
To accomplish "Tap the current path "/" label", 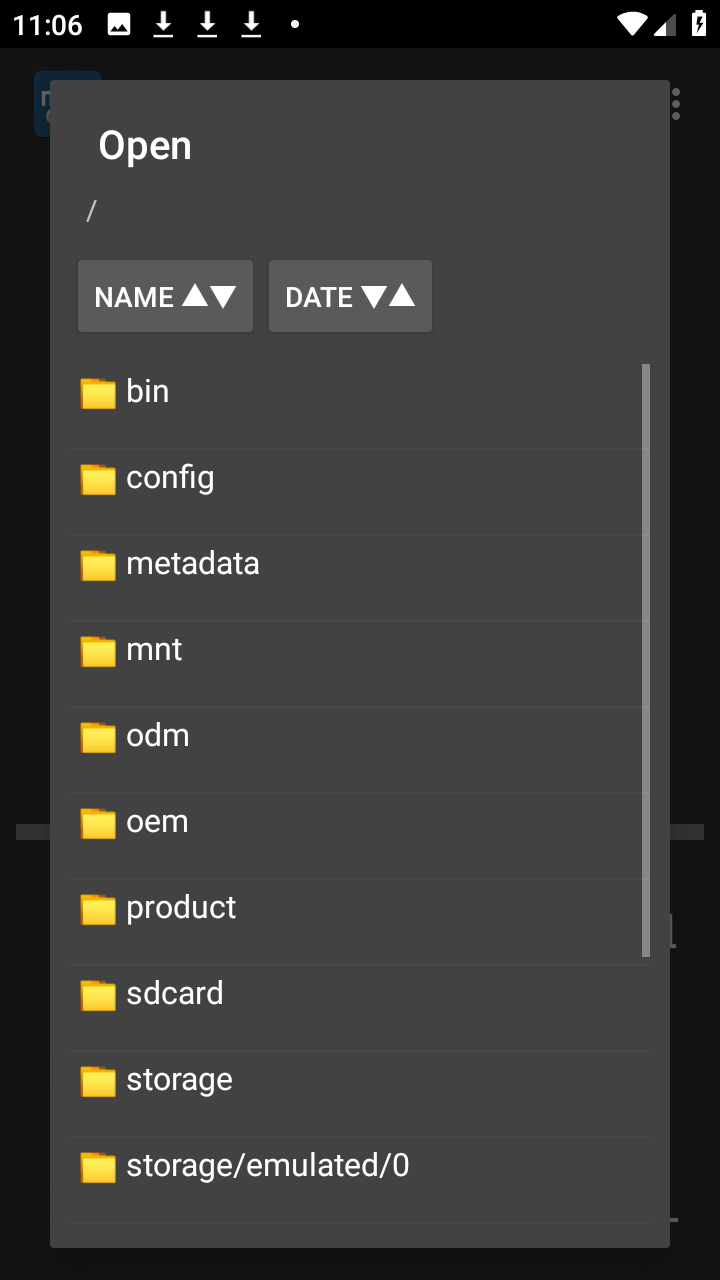I will 91,211.
